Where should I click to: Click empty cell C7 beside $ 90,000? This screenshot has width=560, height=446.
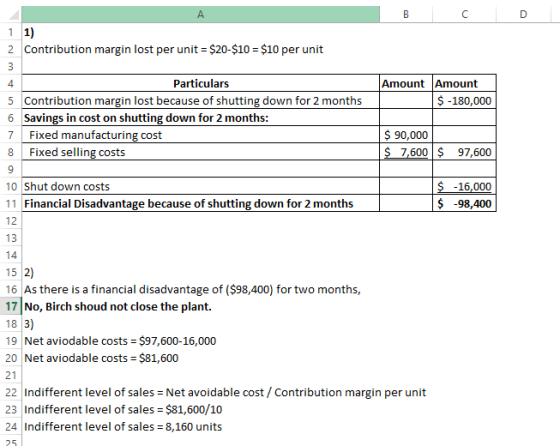(x=464, y=135)
